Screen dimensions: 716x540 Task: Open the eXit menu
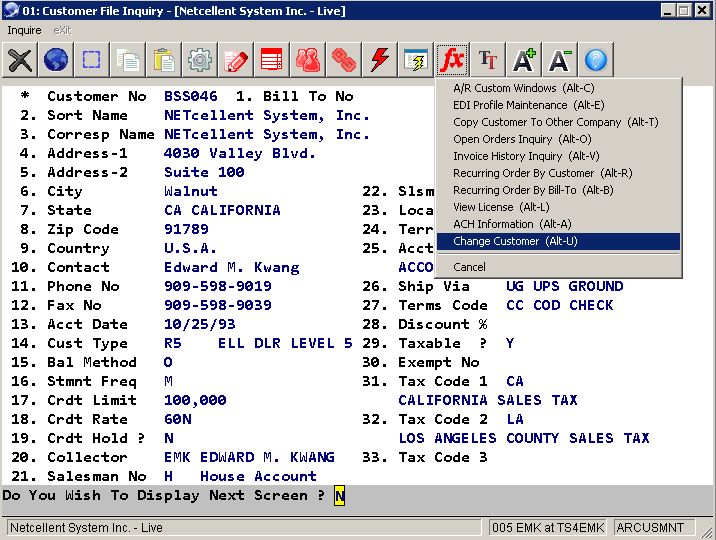pyautogui.click(x=62, y=31)
